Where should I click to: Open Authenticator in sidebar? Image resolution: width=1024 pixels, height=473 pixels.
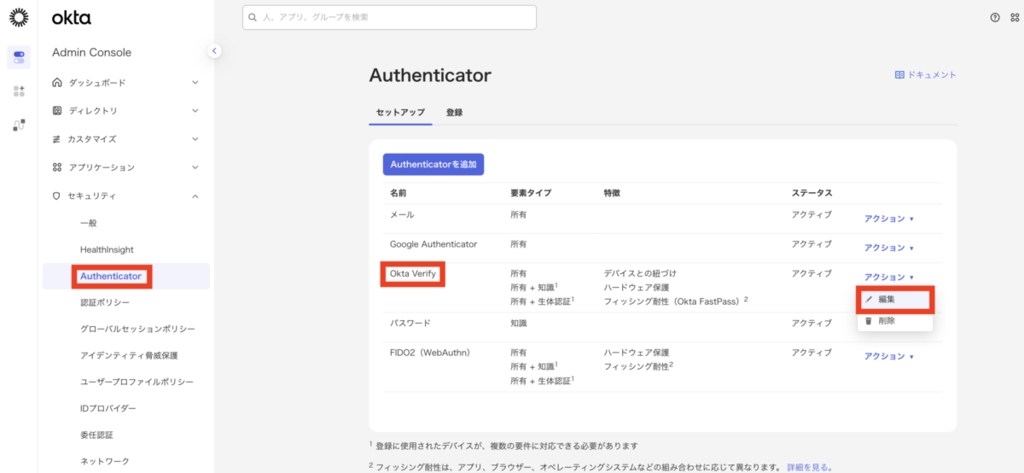tap(111, 276)
